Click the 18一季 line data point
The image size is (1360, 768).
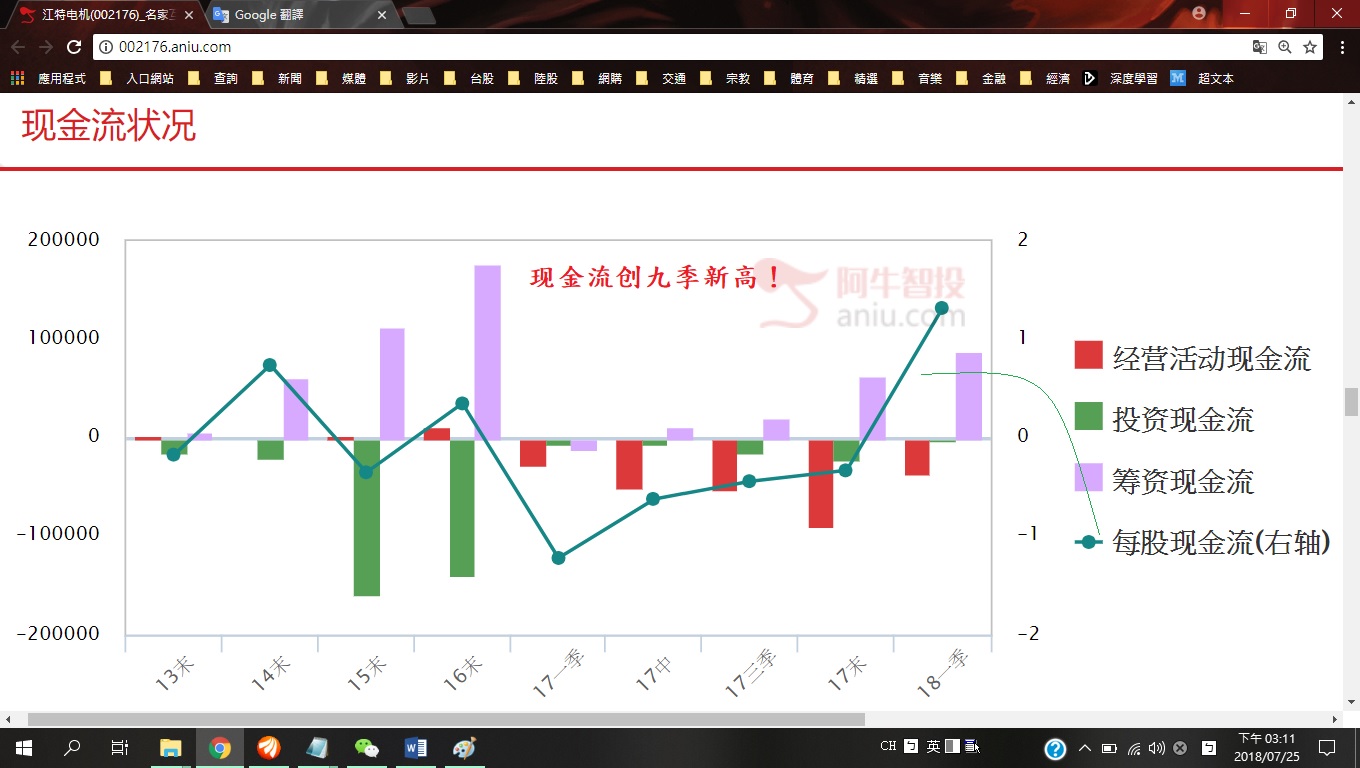(x=941, y=308)
